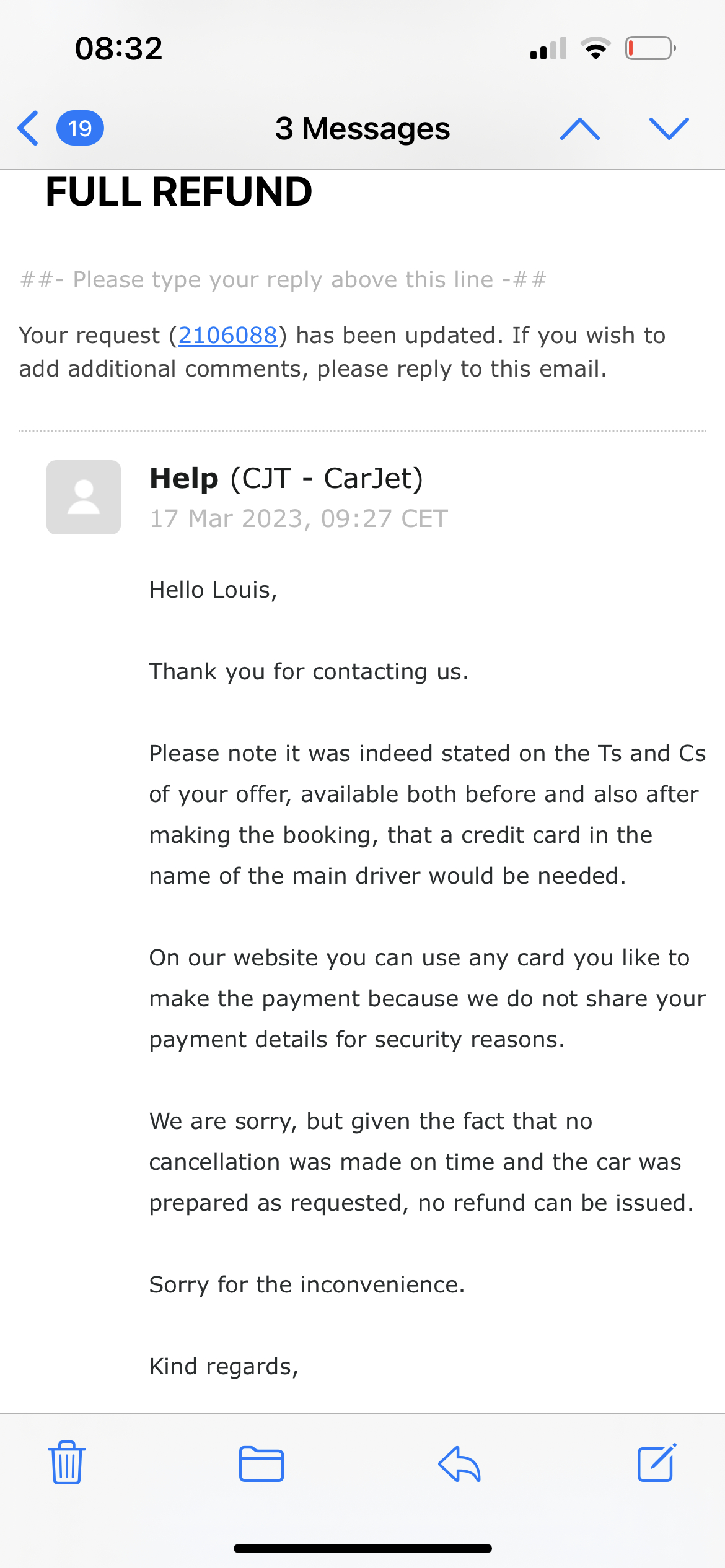
Task: Tap the home indicator bar at bottom
Action: click(362, 1548)
